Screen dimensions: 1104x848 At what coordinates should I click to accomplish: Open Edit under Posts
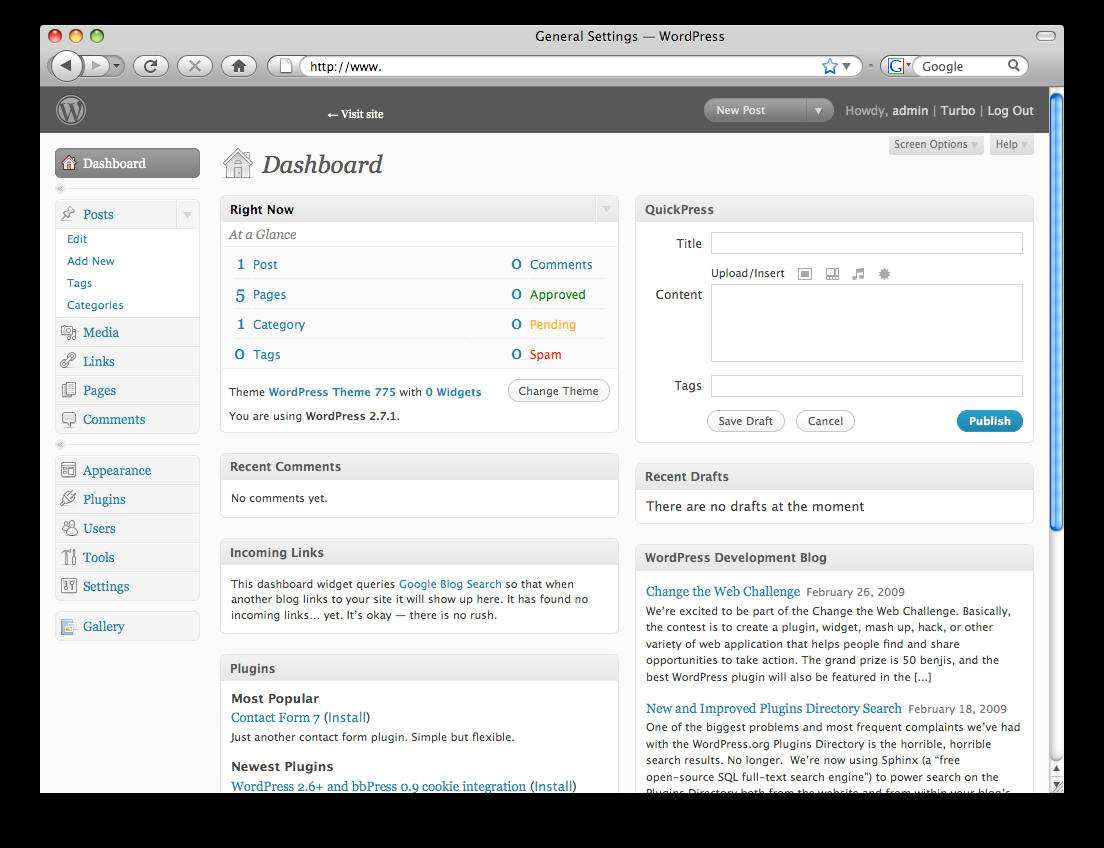click(77, 239)
